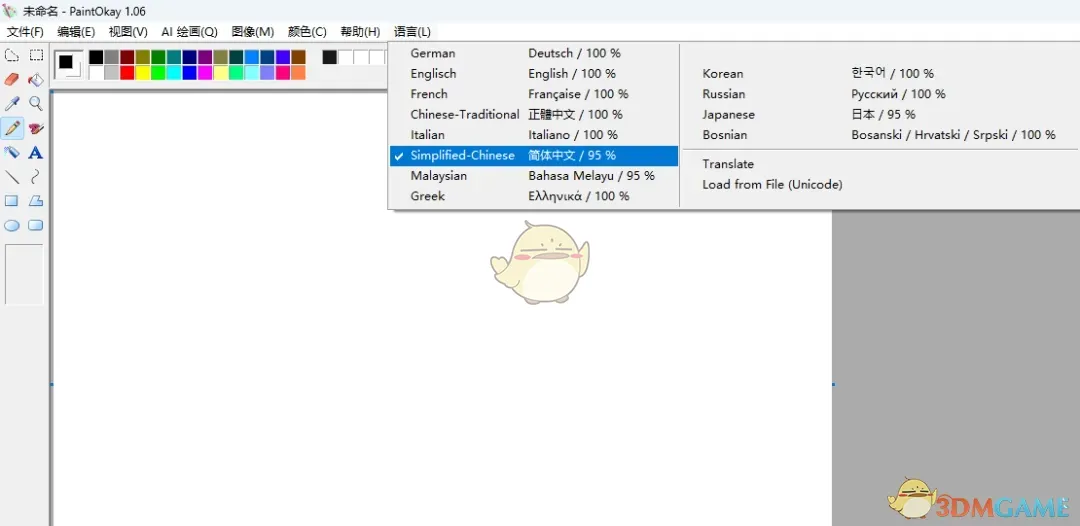Open the 帮助(H) menu
Image resolution: width=1080 pixels, height=526 pixels.
pos(360,32)
